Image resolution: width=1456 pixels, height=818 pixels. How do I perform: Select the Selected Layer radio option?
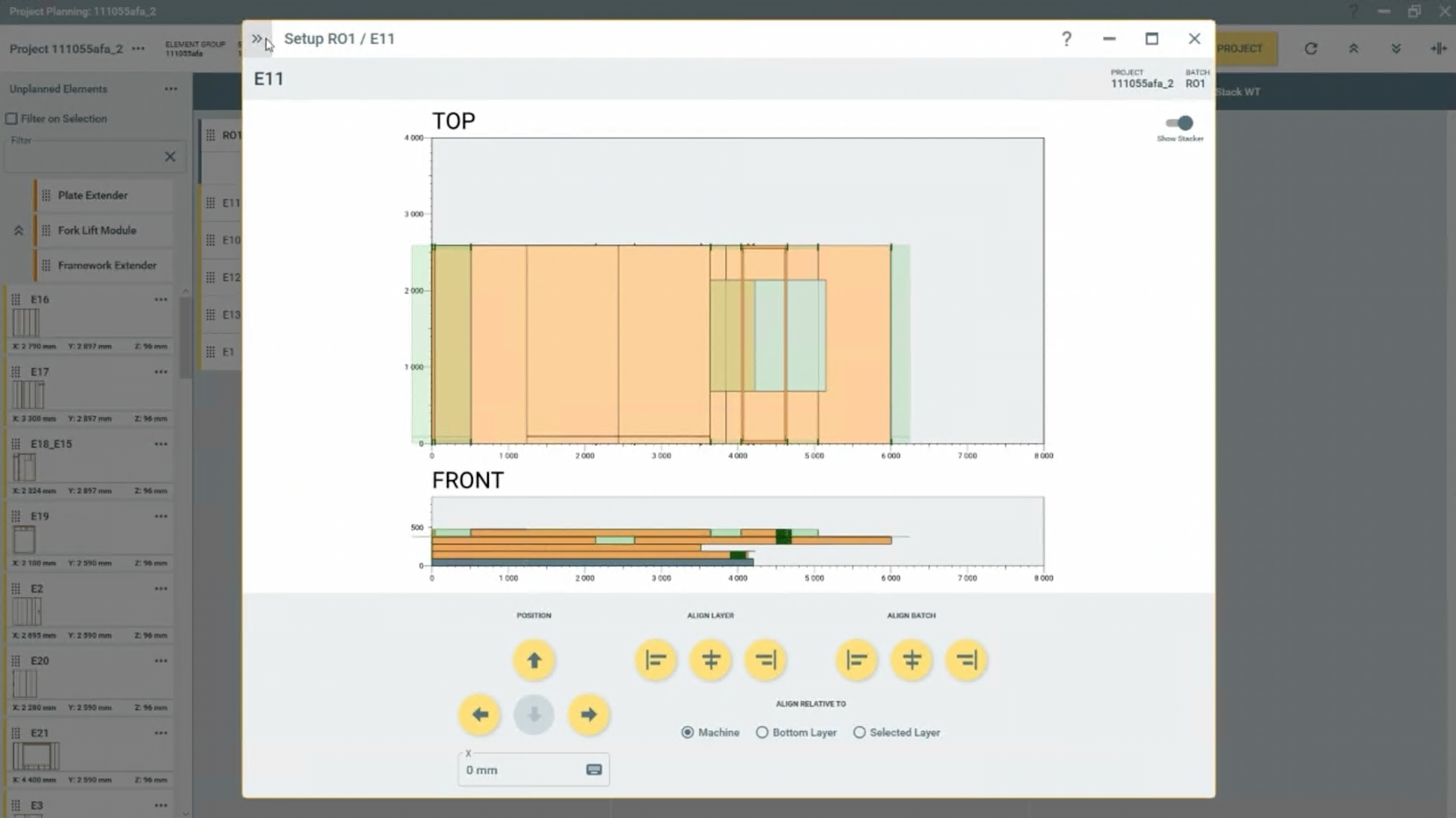[x=859, y=732]
